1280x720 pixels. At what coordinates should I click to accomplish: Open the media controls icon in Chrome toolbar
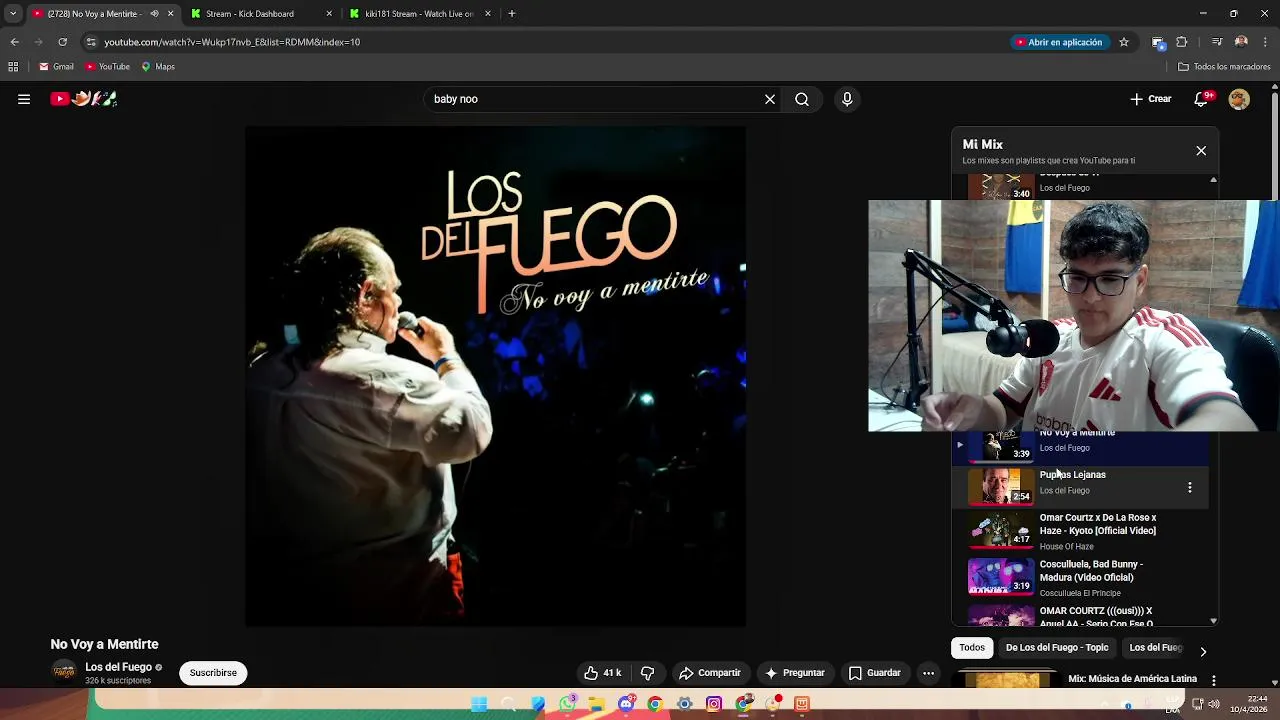click(x=1217, y=42)
